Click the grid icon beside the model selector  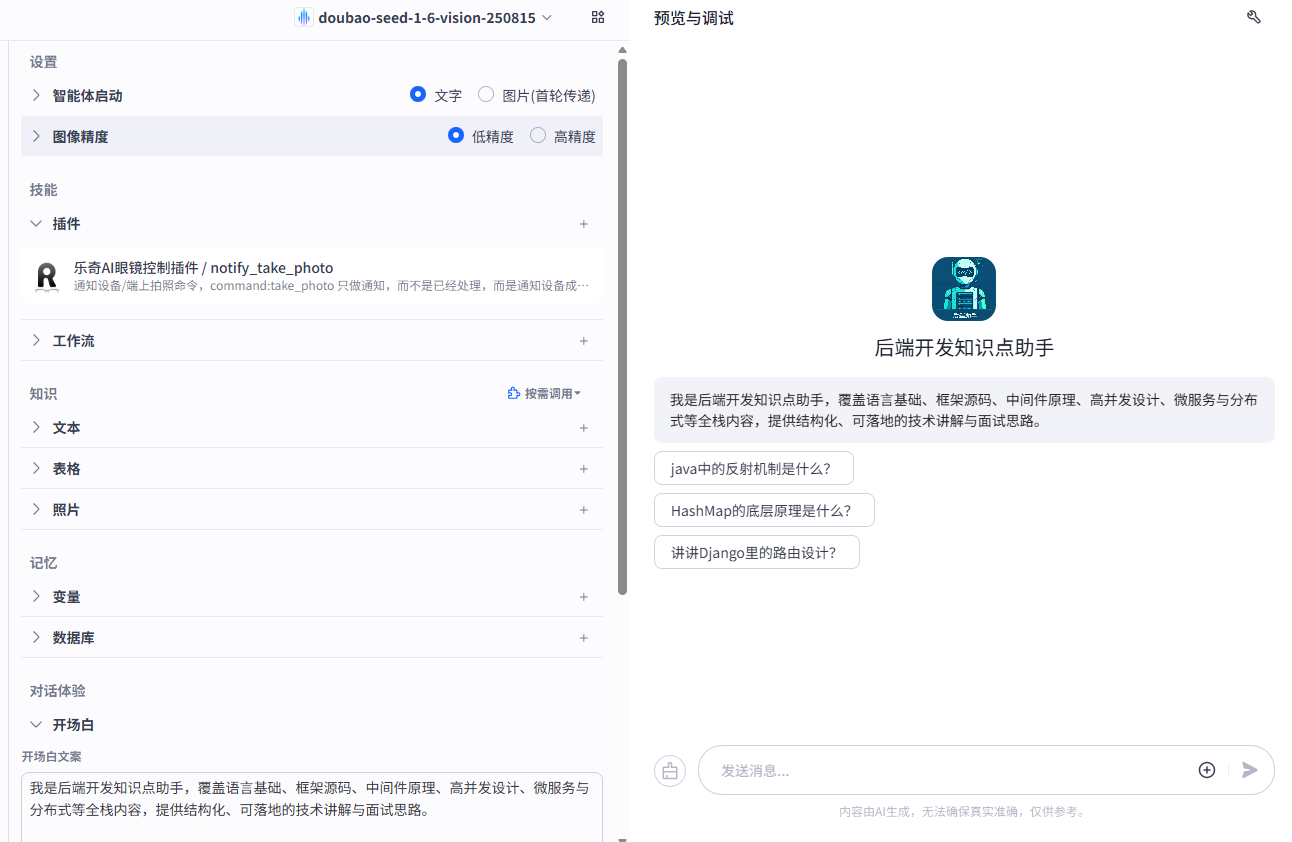click(x=597, y=17)
